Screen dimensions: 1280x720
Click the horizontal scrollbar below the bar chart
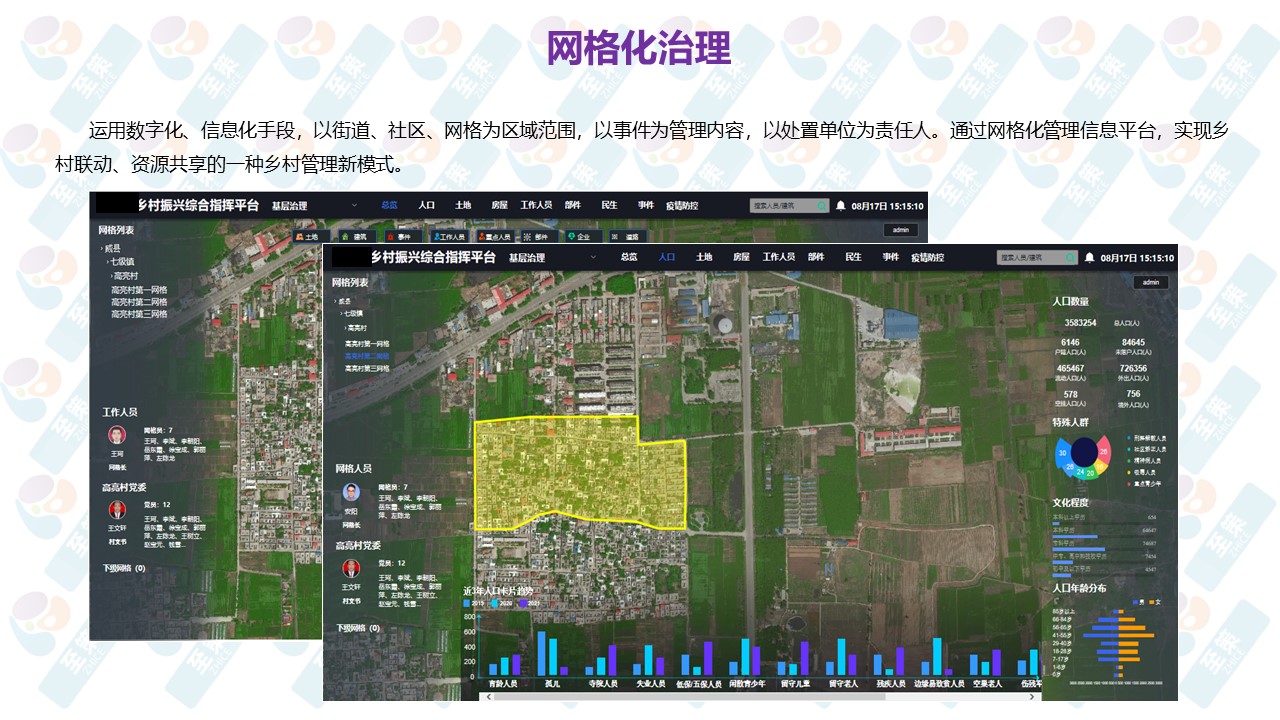point(700,695)
